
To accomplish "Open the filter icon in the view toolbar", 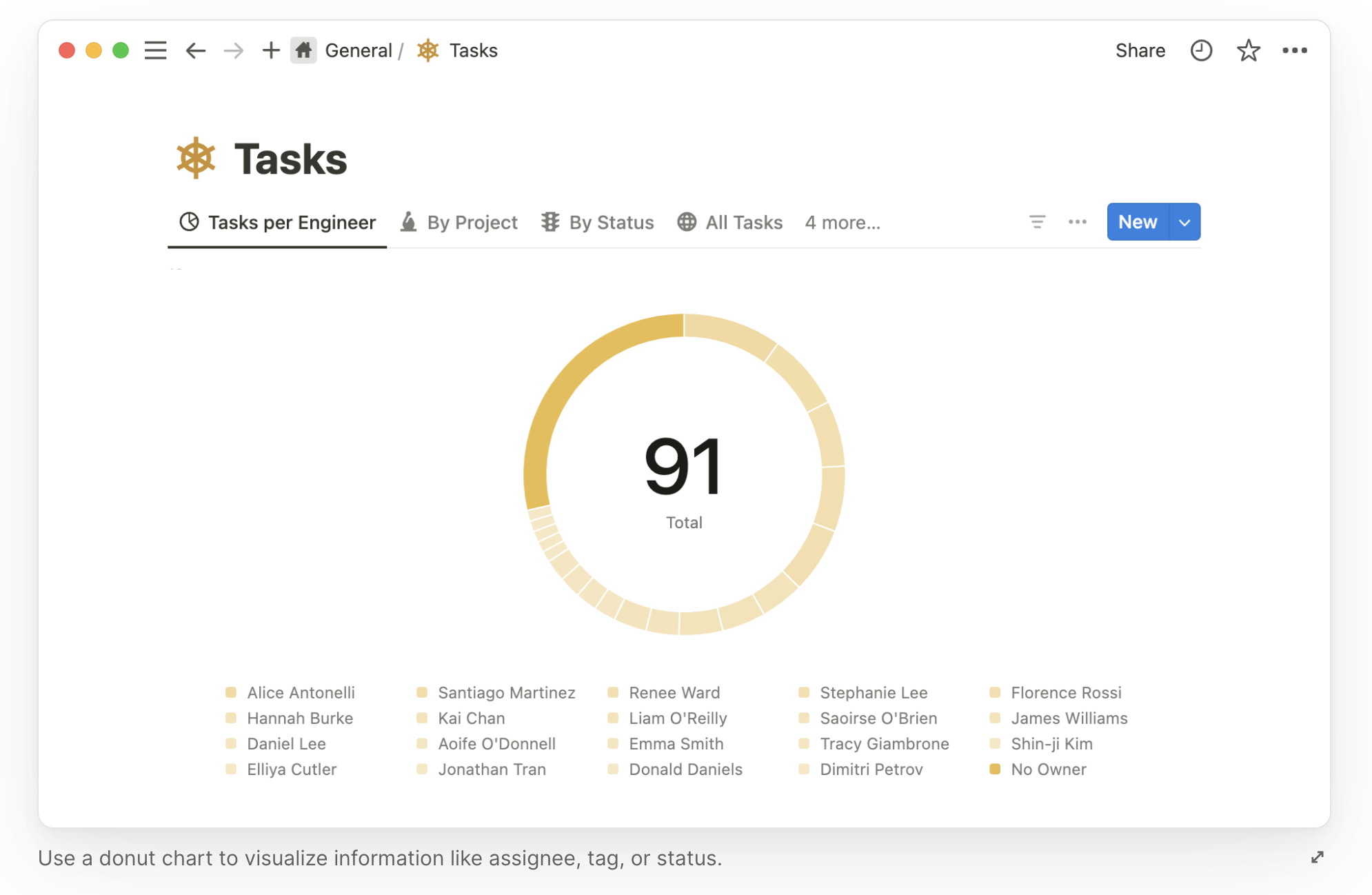I will coord(1037,221).
